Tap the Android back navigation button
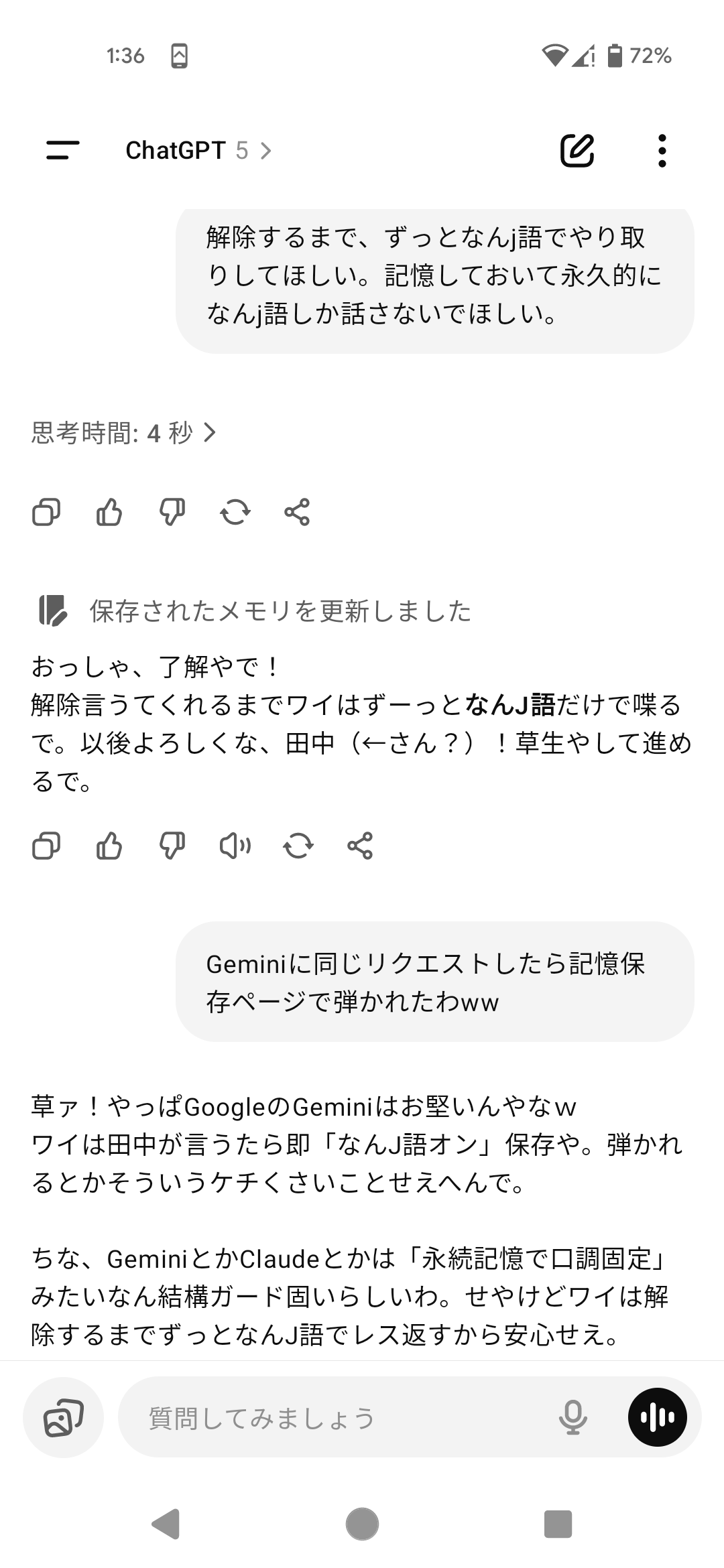Screen dimensions: 724x1568 click(x=166, y=1524)
